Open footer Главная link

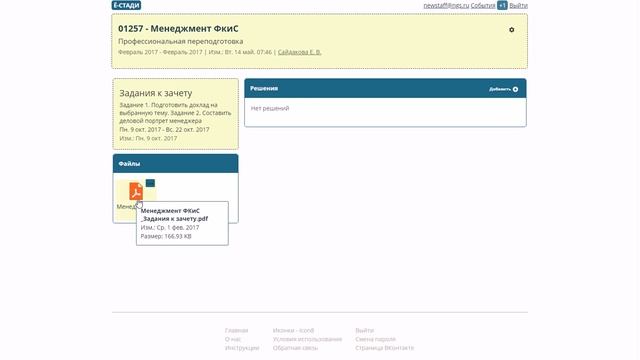(x=236, y=330)
